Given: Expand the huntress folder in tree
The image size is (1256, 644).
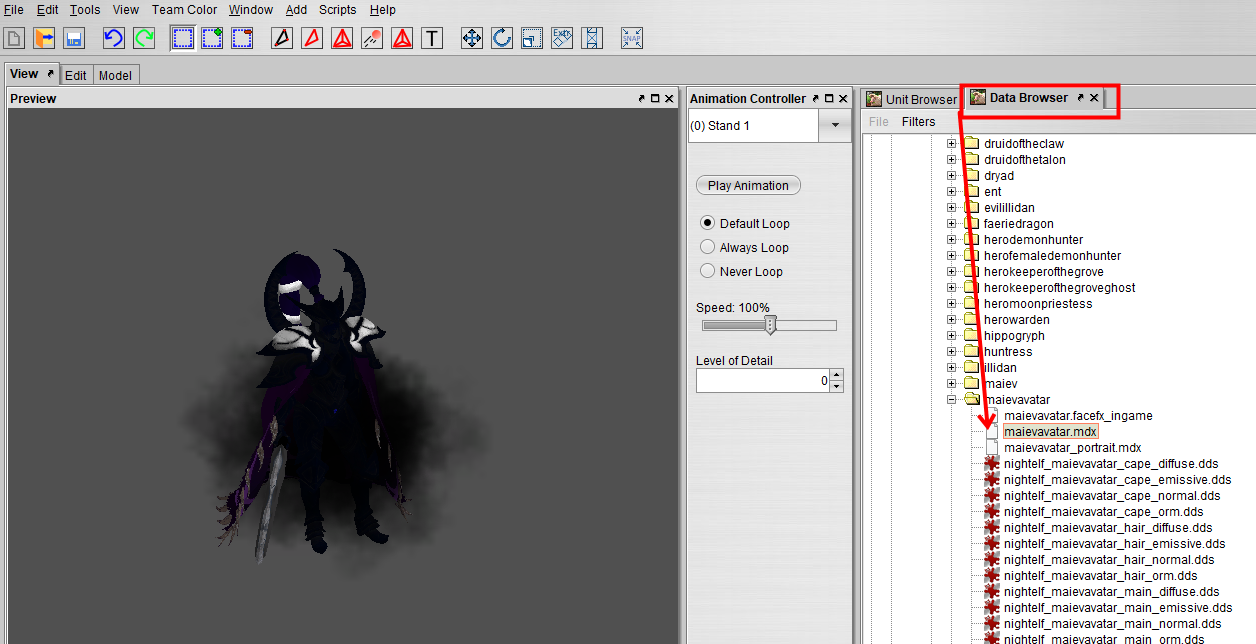Looking at the screenshot, I should 952,352.
